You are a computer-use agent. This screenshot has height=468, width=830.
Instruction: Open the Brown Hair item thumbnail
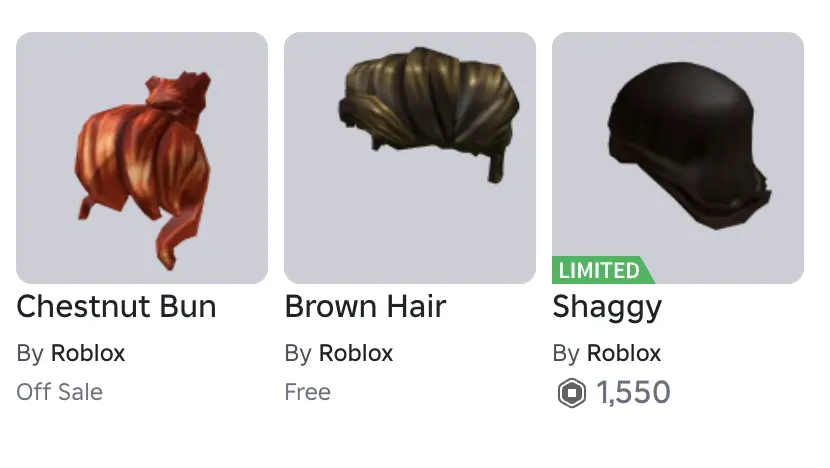click(410, 158)
